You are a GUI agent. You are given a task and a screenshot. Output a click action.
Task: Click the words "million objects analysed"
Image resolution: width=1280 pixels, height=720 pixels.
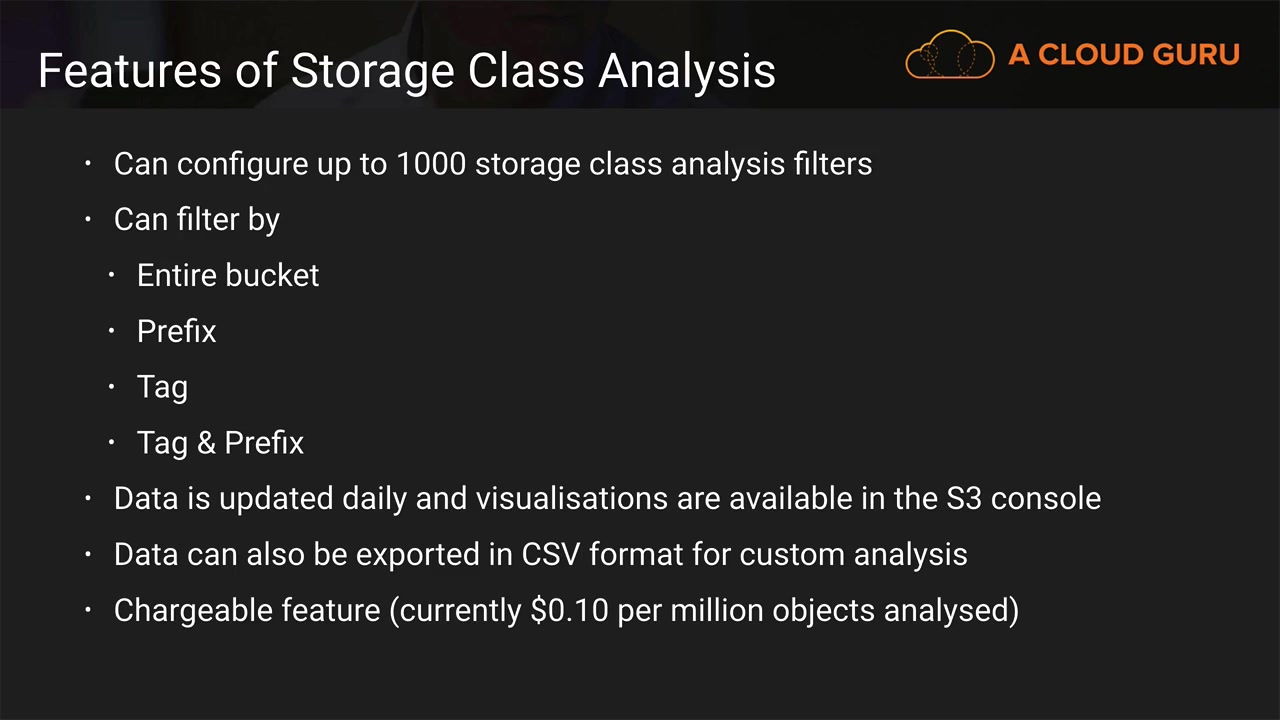(843, 610)
